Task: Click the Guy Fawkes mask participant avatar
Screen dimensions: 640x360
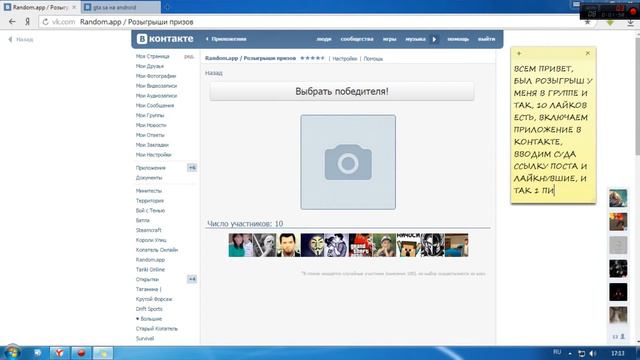Action: pyautogui.click(x=312, y=245)
